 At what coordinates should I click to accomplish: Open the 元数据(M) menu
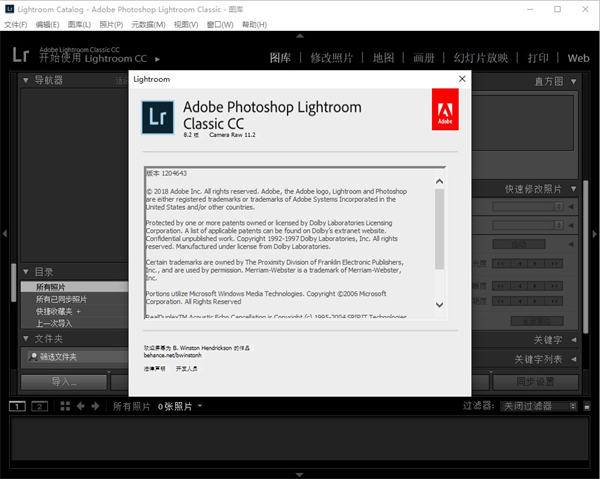(x=148, y=24)
